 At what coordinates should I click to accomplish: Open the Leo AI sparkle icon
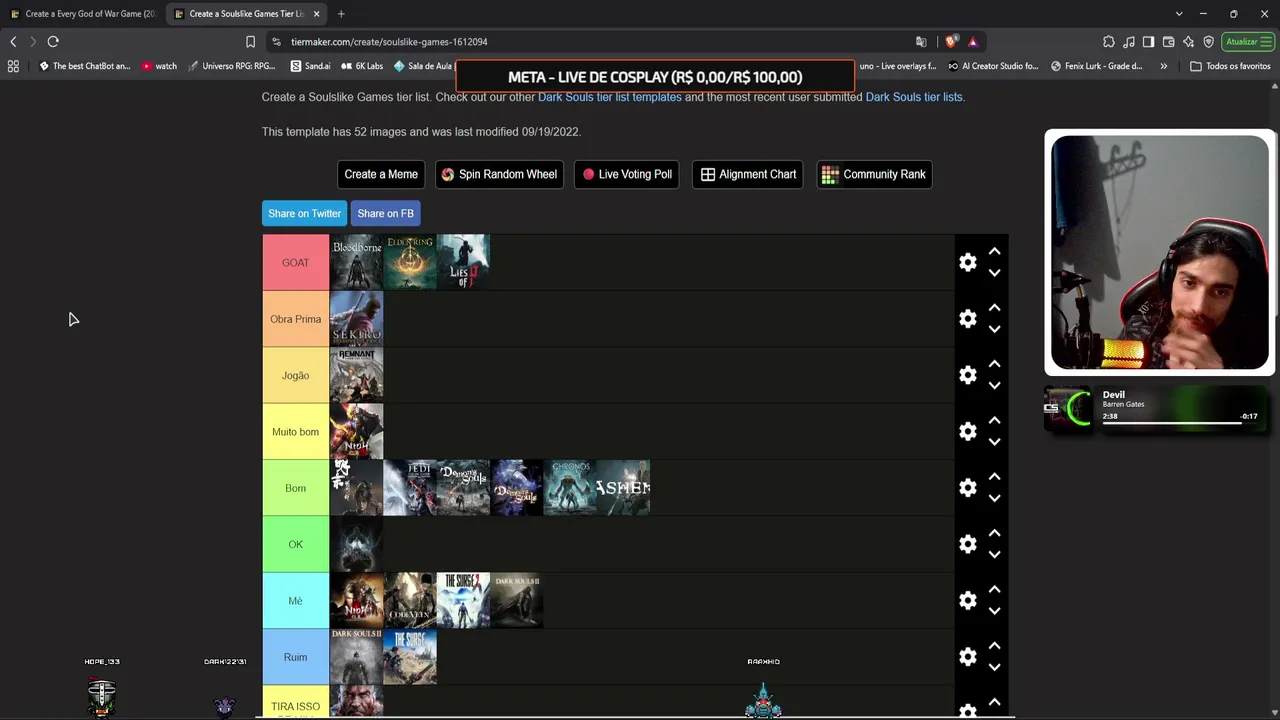[x=1188, y=42]
